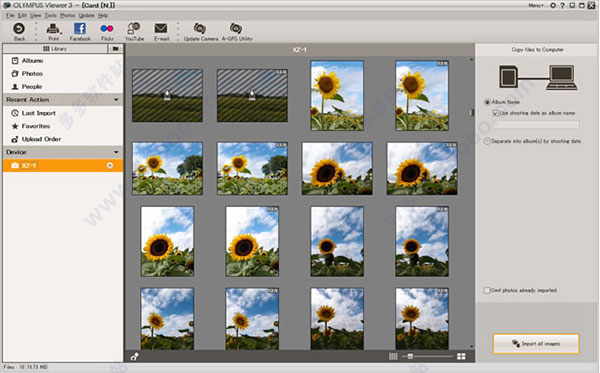The height and width of the screenshot is (373, 600).
Task: Click the Import all images button
Action: coord(536,344)
